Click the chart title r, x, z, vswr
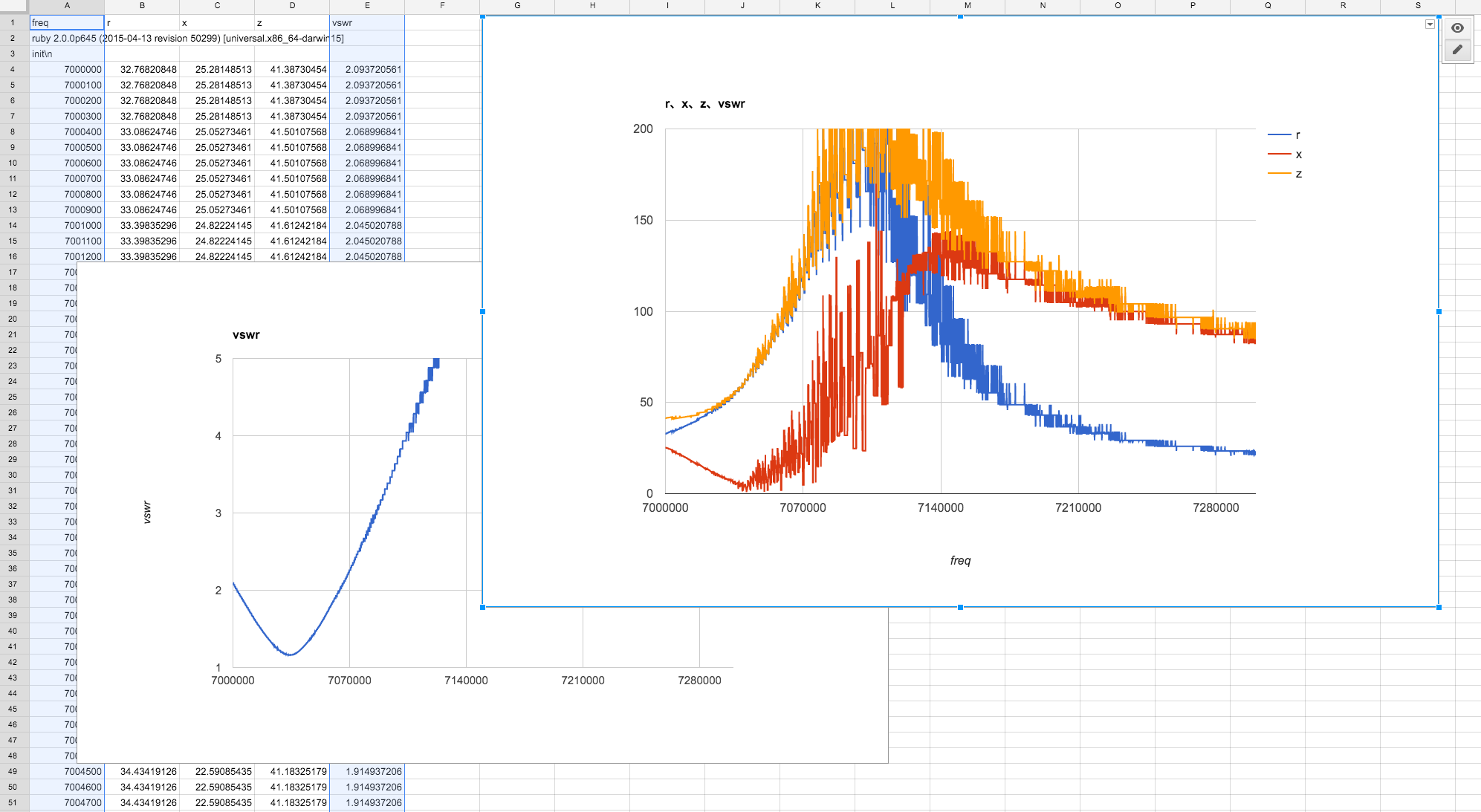1481x812 pixels. pyautogui.click(x=704, y=104)
